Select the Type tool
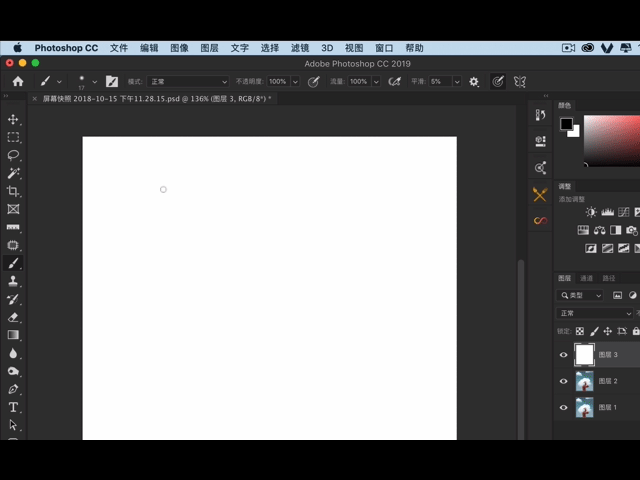Screen dimensions: 640x480 [x=13, y=407]
